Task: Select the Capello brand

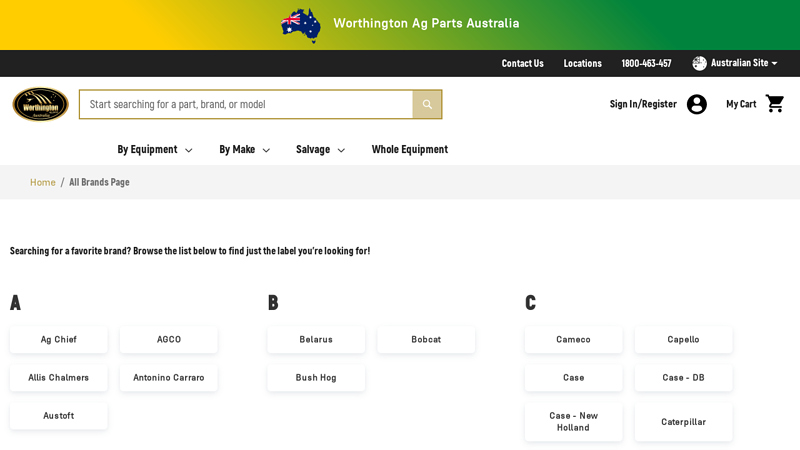Action: coord(684,340)
